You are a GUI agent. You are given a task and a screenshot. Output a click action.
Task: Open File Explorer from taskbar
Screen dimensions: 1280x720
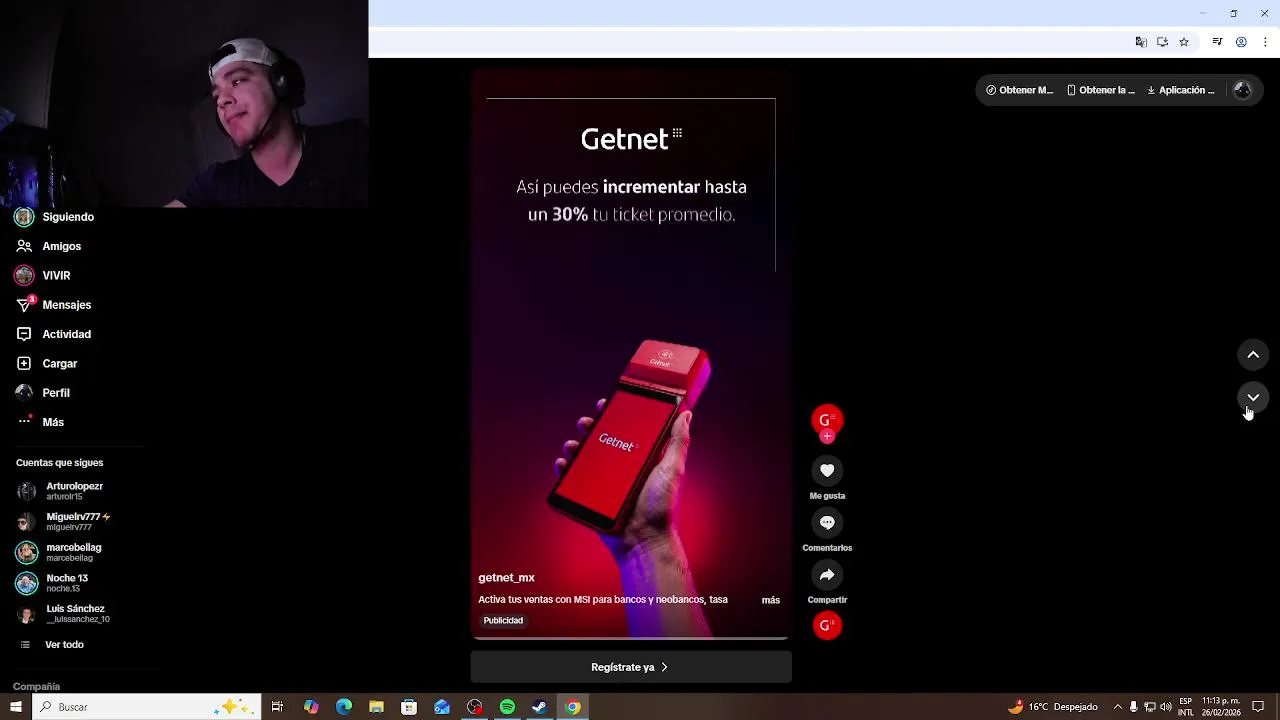tap(376, 707)
